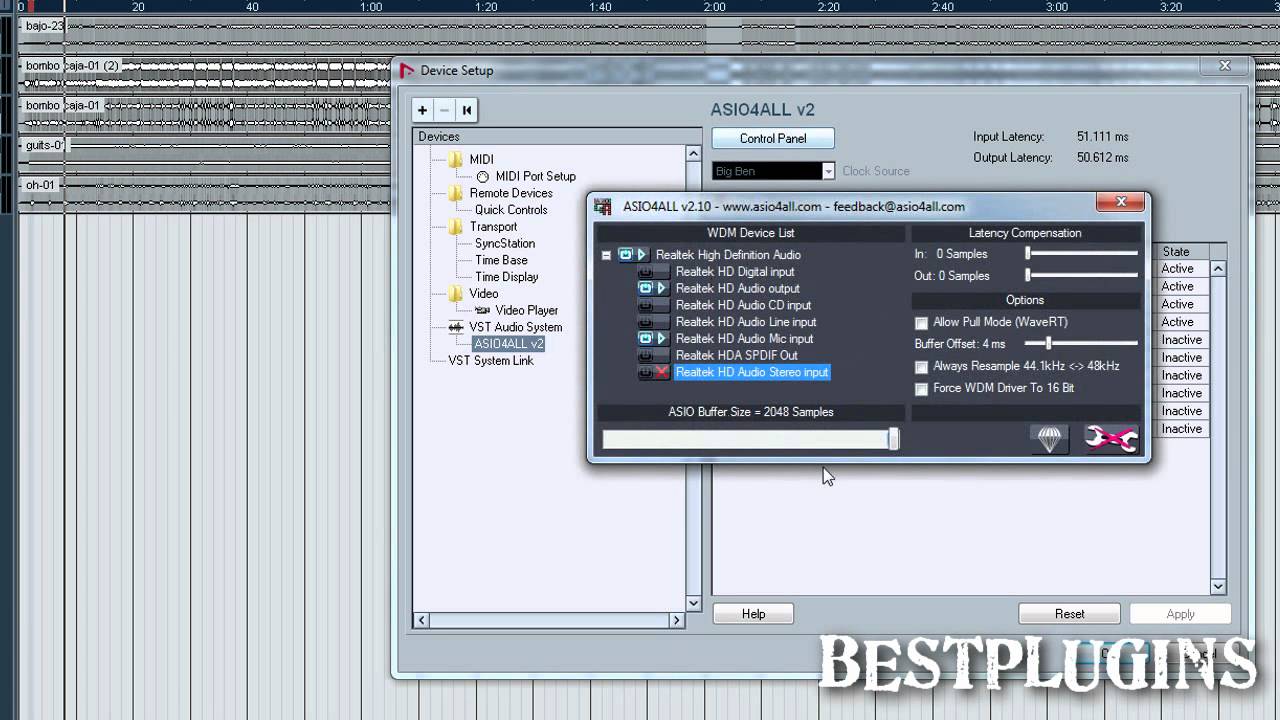1280x720 pixels.
Task: Select the MIDI folder in Devices tree
Action: [x=481, y=160]
